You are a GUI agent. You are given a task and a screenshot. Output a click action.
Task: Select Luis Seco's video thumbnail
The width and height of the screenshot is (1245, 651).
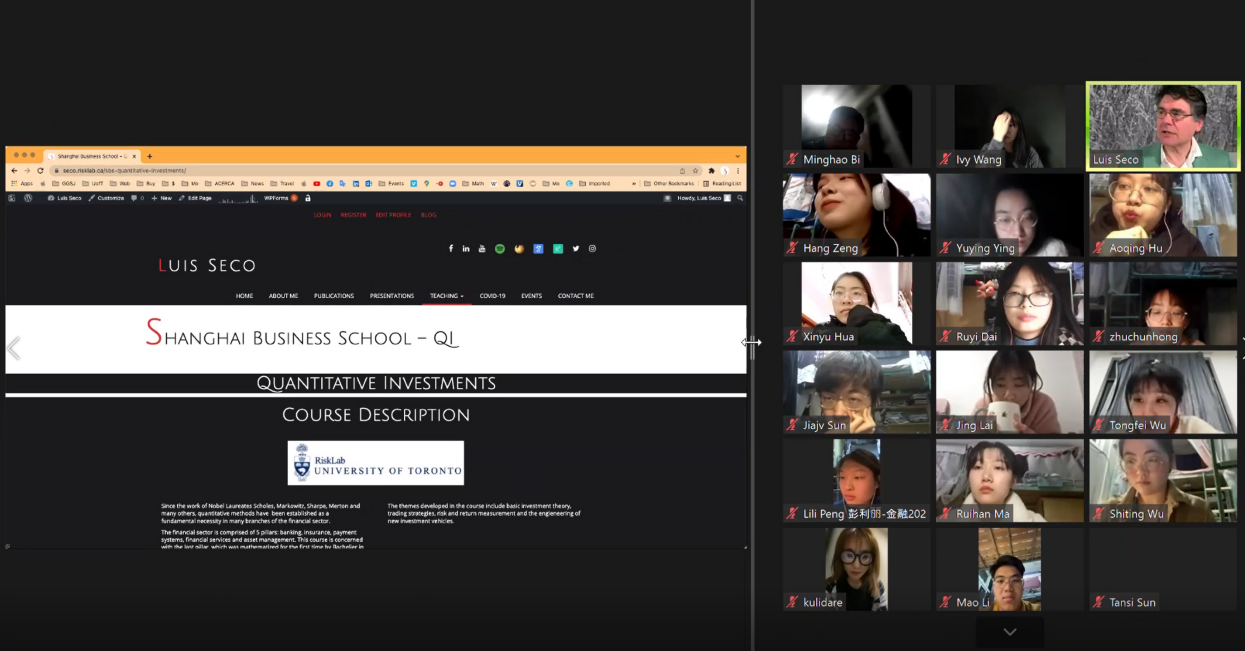pos(1162,126)
